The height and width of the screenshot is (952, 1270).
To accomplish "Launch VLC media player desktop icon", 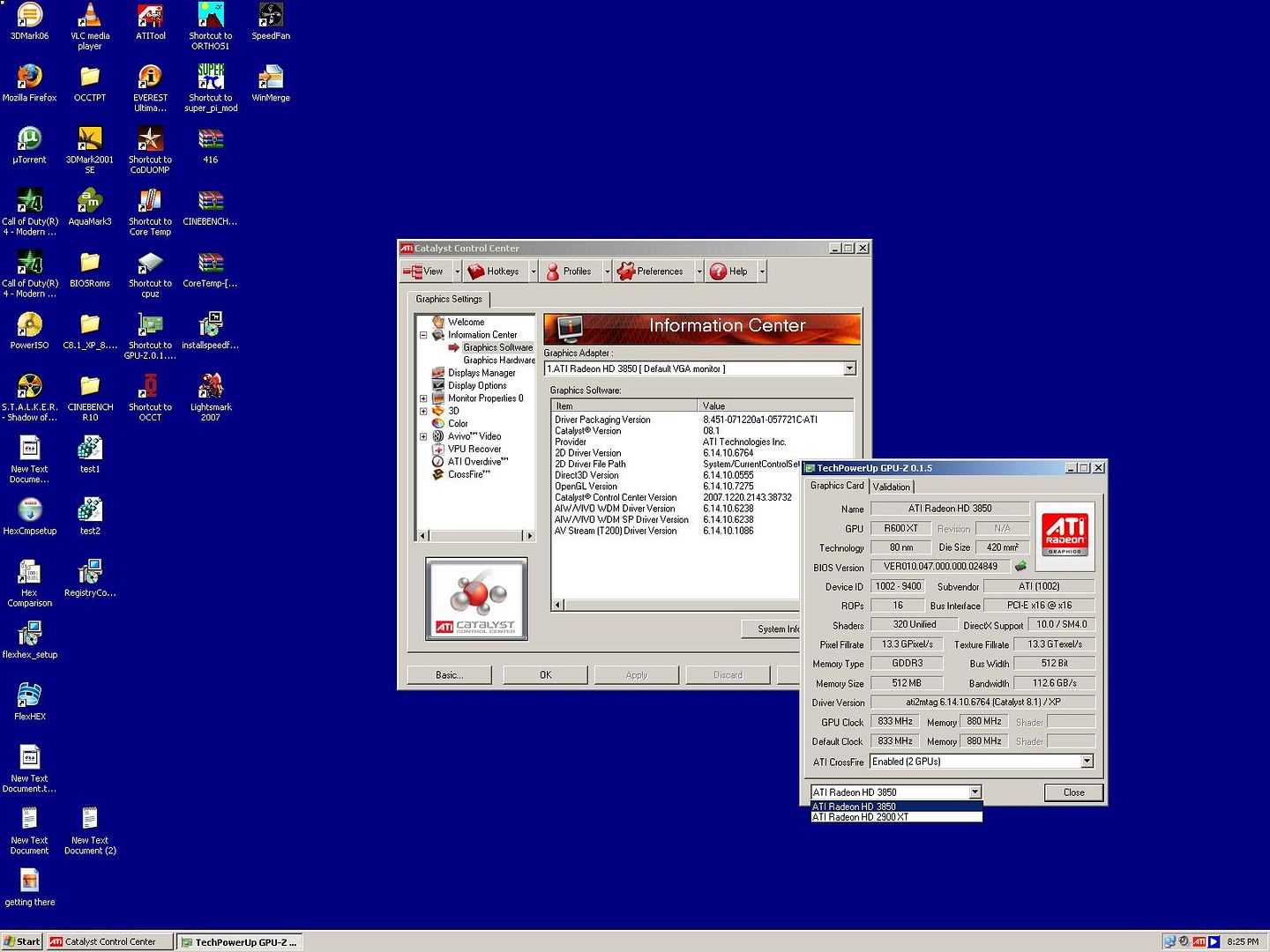I will 90,26.
